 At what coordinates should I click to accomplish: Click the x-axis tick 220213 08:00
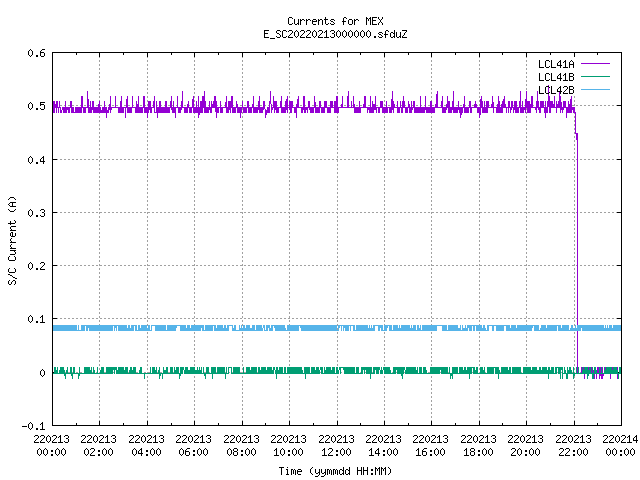pos(241,446)
